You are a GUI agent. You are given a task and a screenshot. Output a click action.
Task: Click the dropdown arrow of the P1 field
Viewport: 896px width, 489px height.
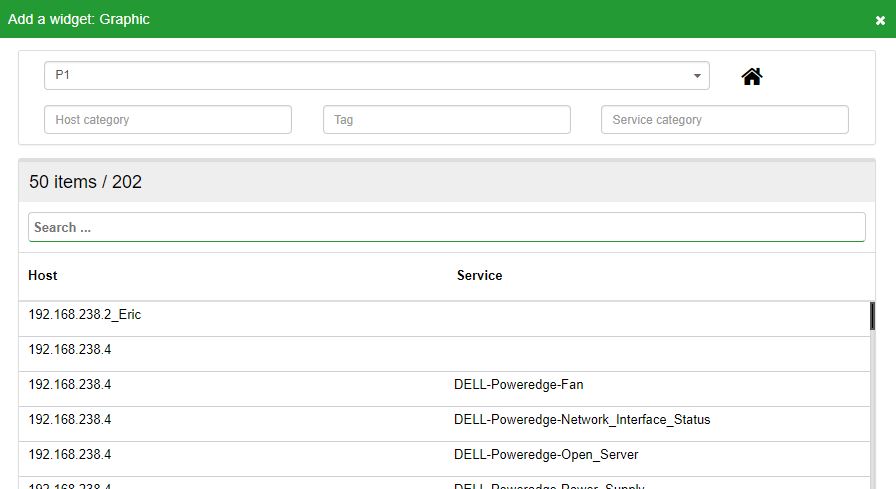(697, 76)
